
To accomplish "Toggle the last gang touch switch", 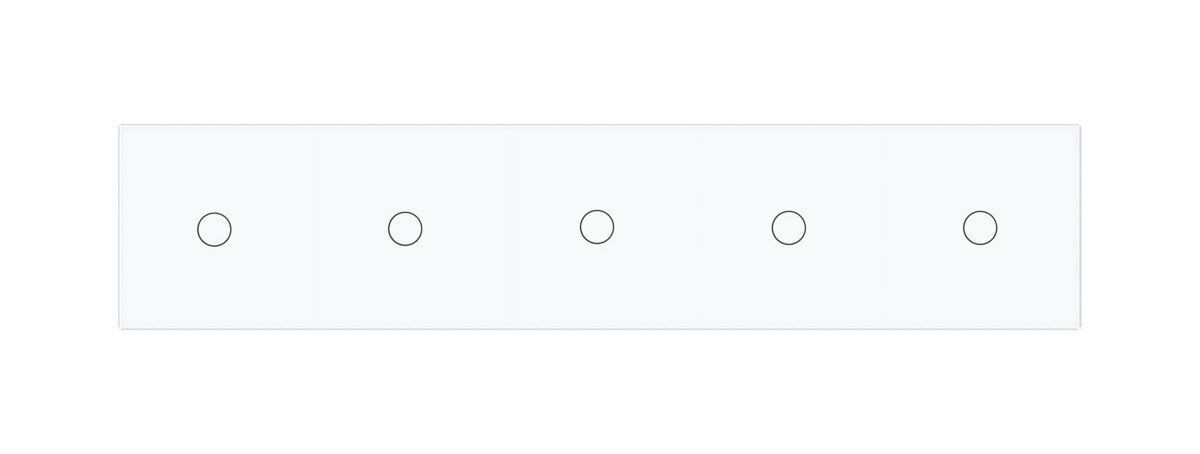I will (x=980, y=227).
